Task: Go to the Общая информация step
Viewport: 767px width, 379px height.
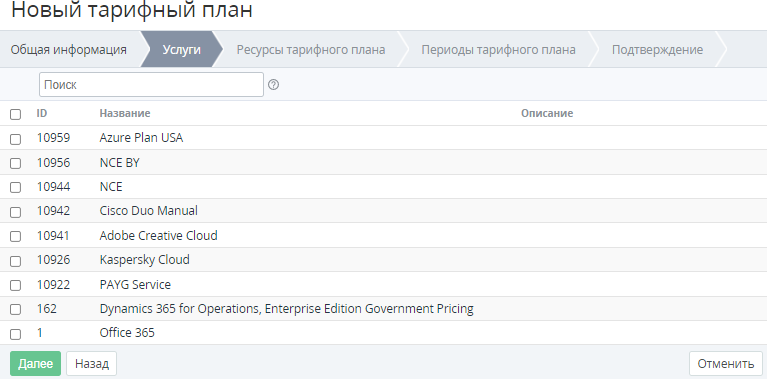Action: click(69, 49)
